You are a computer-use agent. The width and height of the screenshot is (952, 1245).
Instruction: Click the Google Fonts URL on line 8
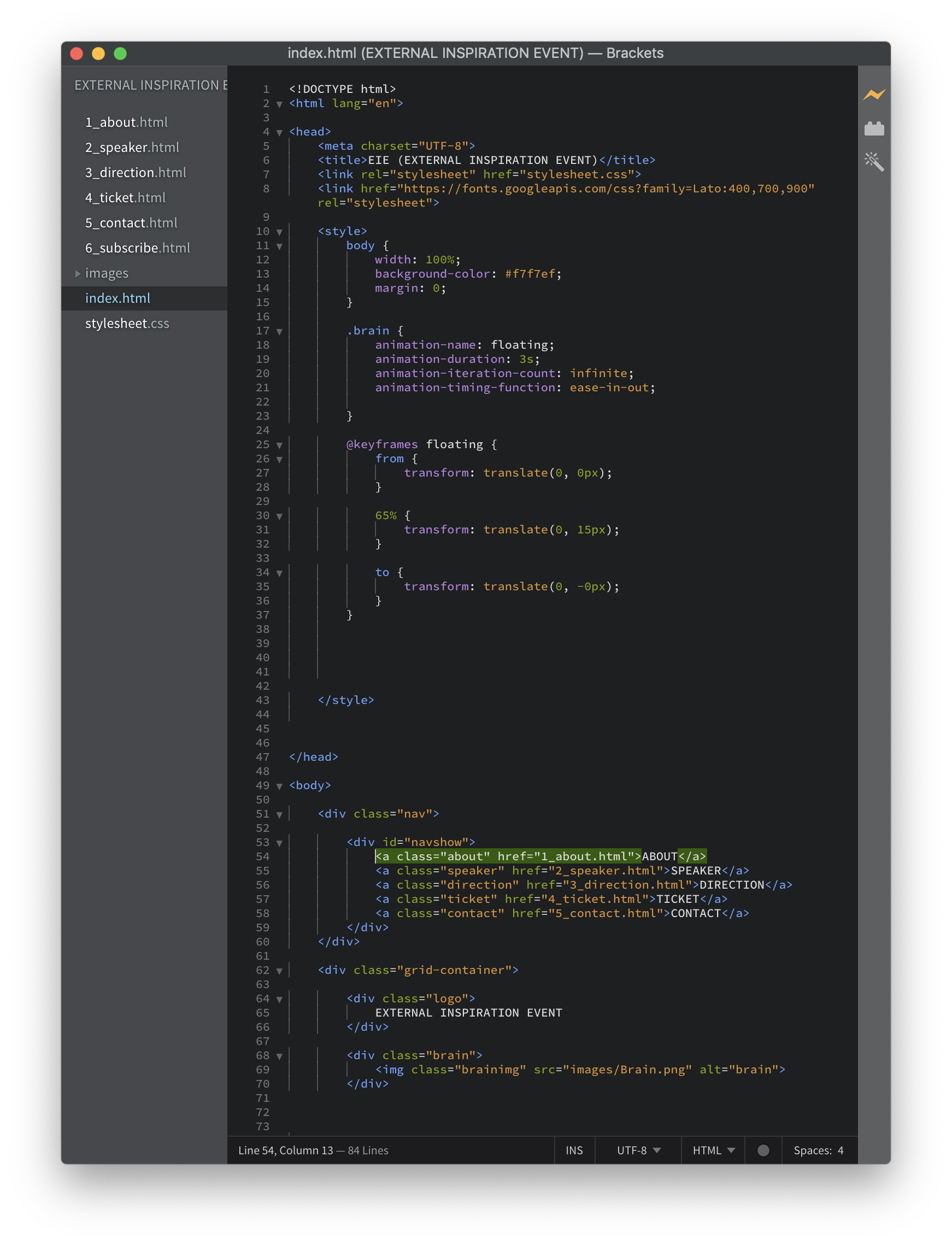tap(606, 188)
